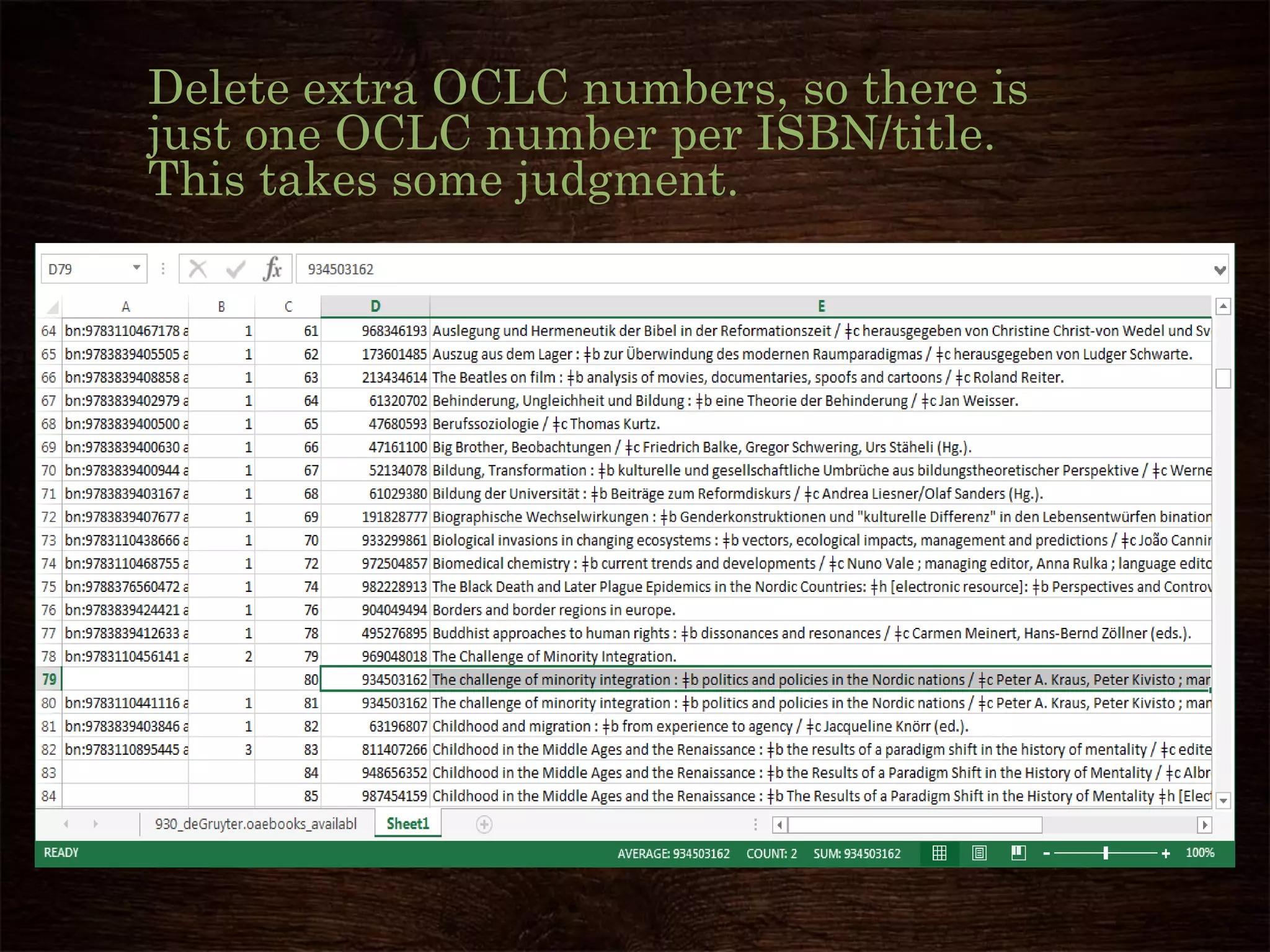The height and width of the screenshot is (952, 1270).
Task: Click READY status indicator
Action: click(x=61, y=853)
